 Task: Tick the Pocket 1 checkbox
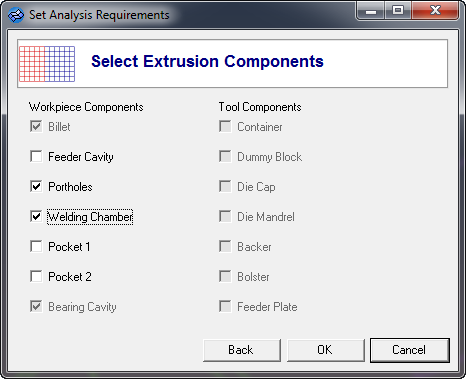coord(36,246)
